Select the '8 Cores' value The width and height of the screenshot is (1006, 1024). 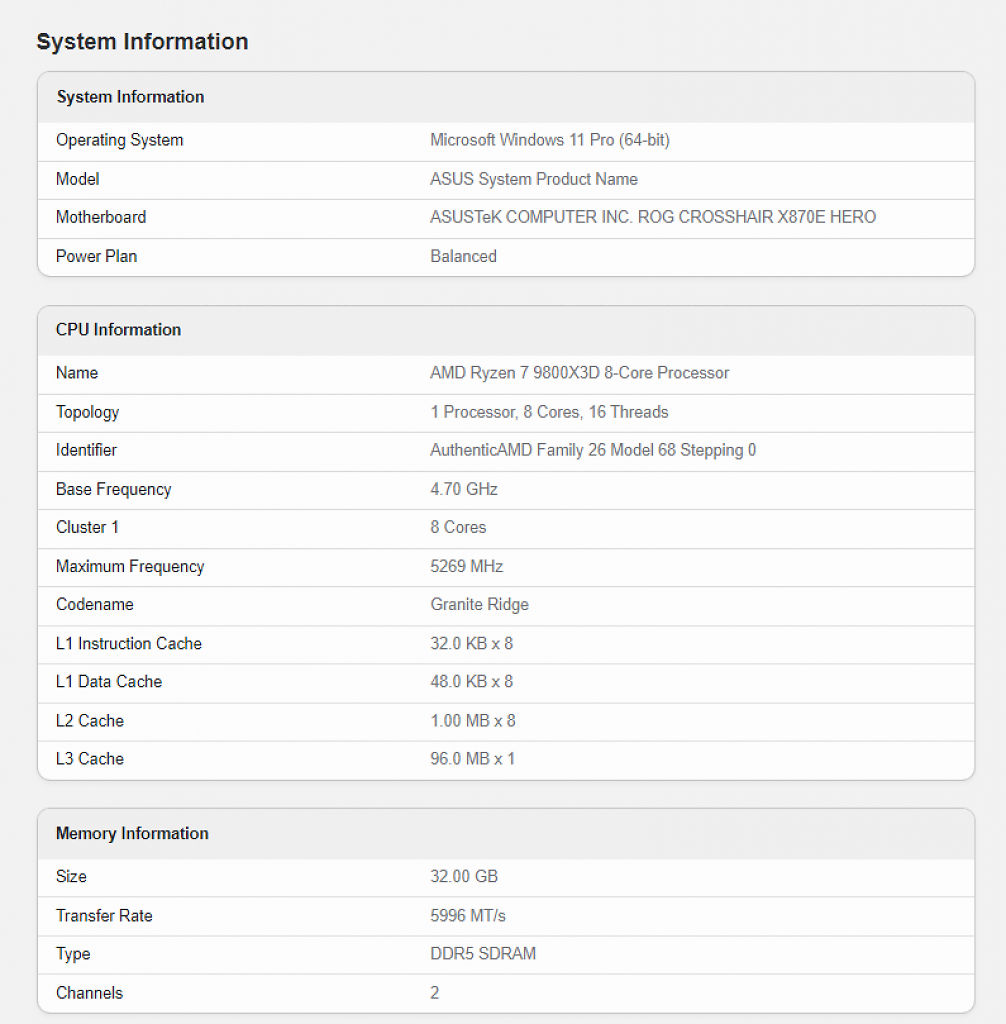458,527
